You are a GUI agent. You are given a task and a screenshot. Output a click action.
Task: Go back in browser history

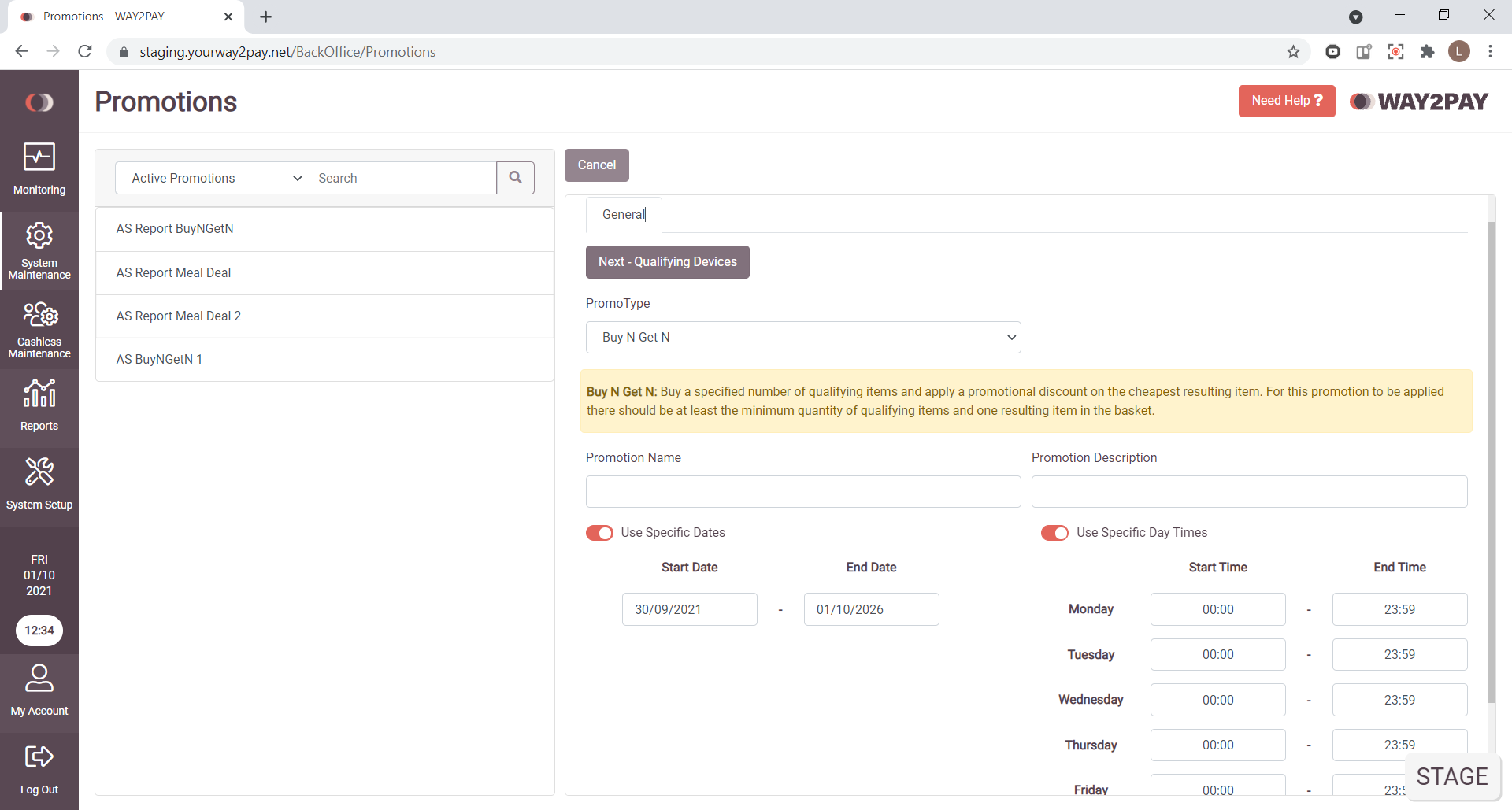(21, 52)
